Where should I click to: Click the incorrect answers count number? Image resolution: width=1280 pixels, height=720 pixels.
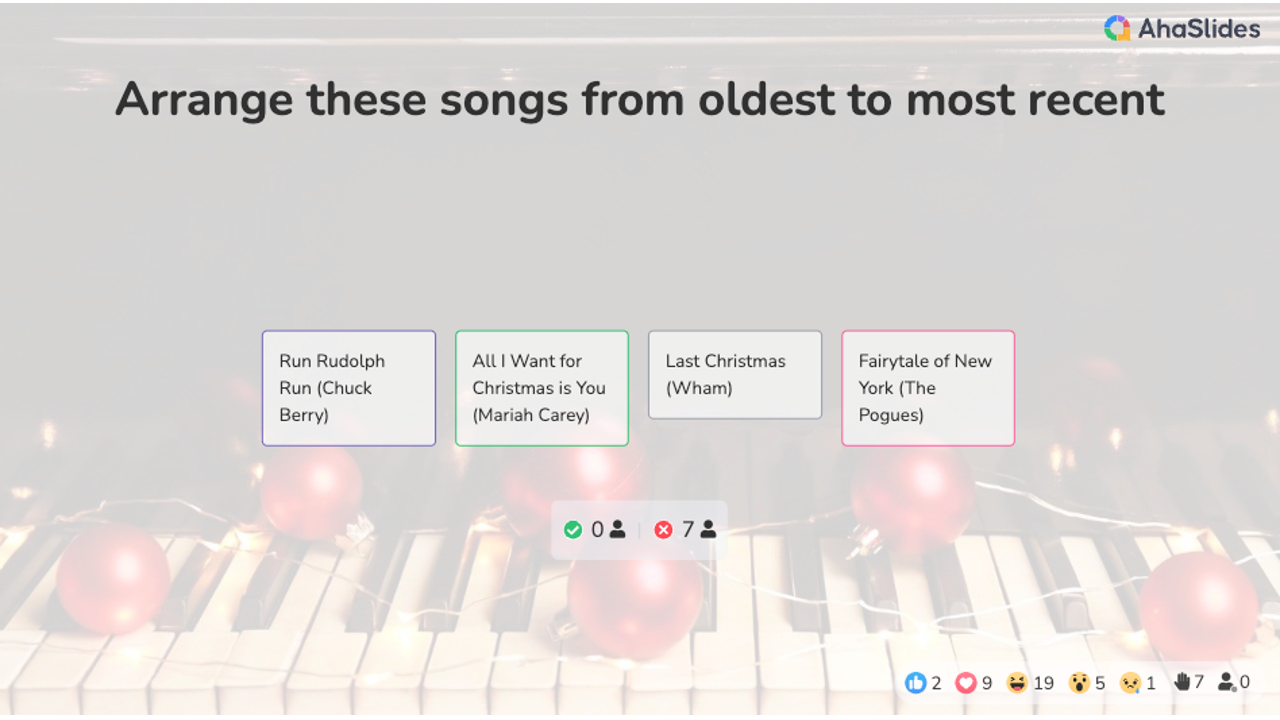coord(688,530)
